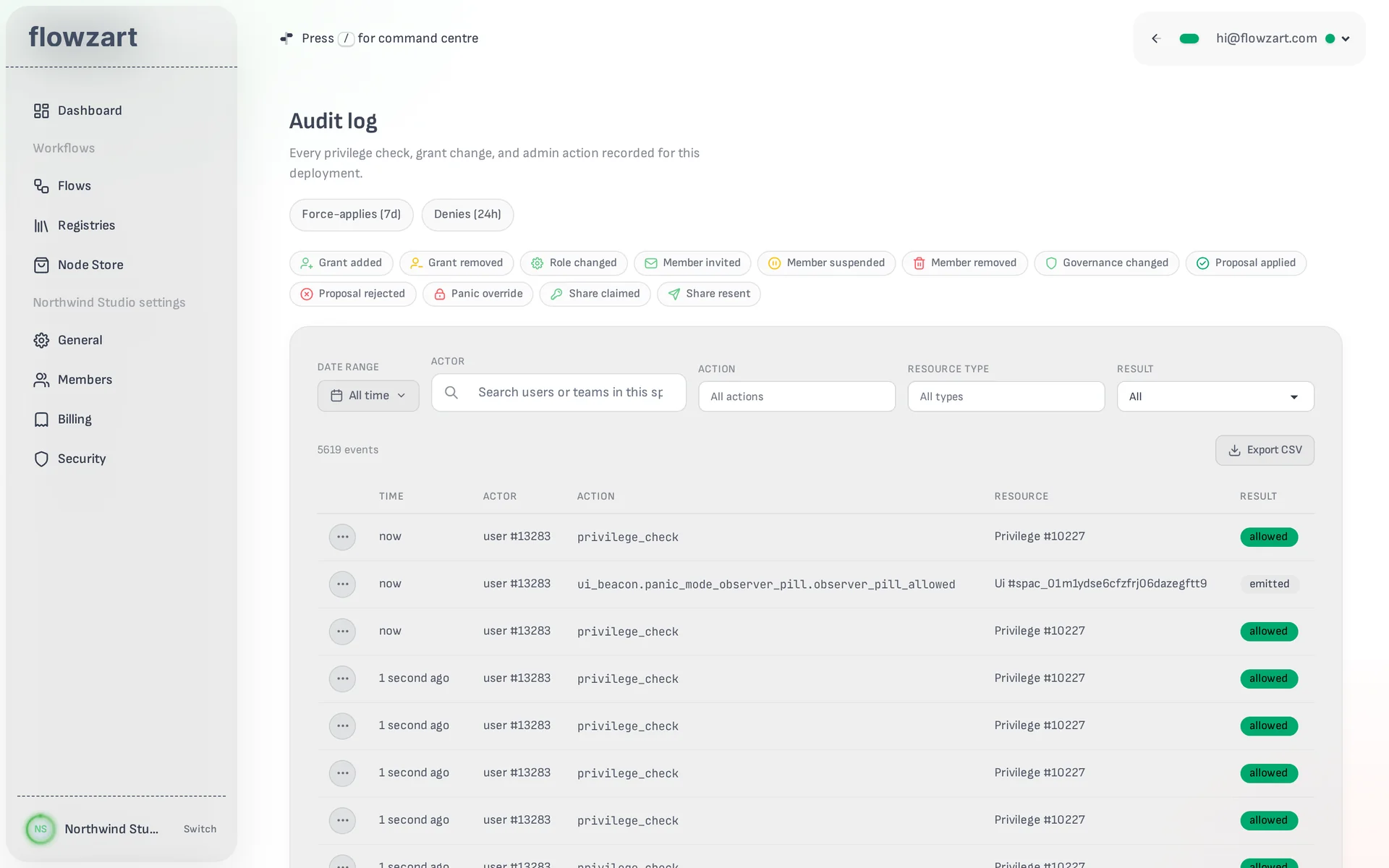Screen dimensions: 1389x868
Task: Click the Export CSV button
Action: (1265, 450)
